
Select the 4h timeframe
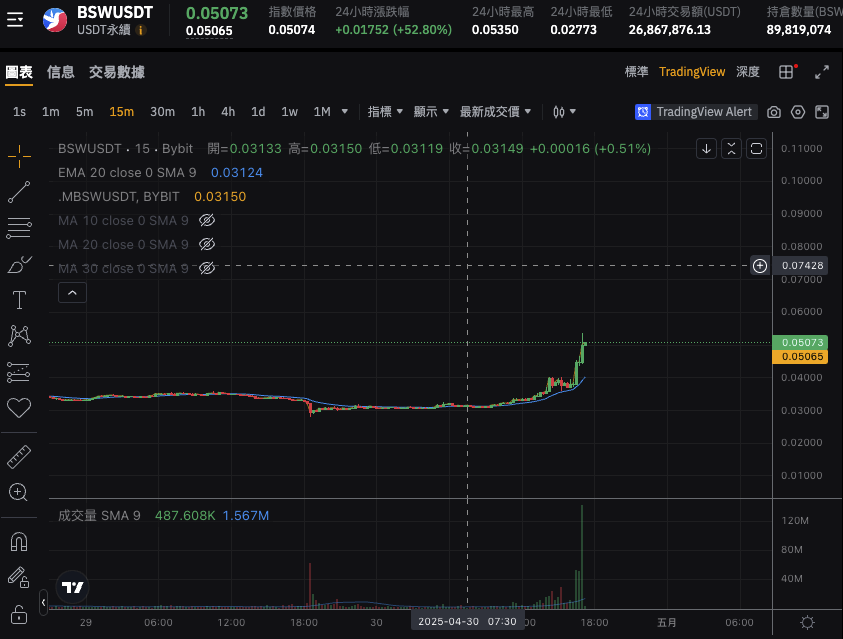(x=228, y=112)
